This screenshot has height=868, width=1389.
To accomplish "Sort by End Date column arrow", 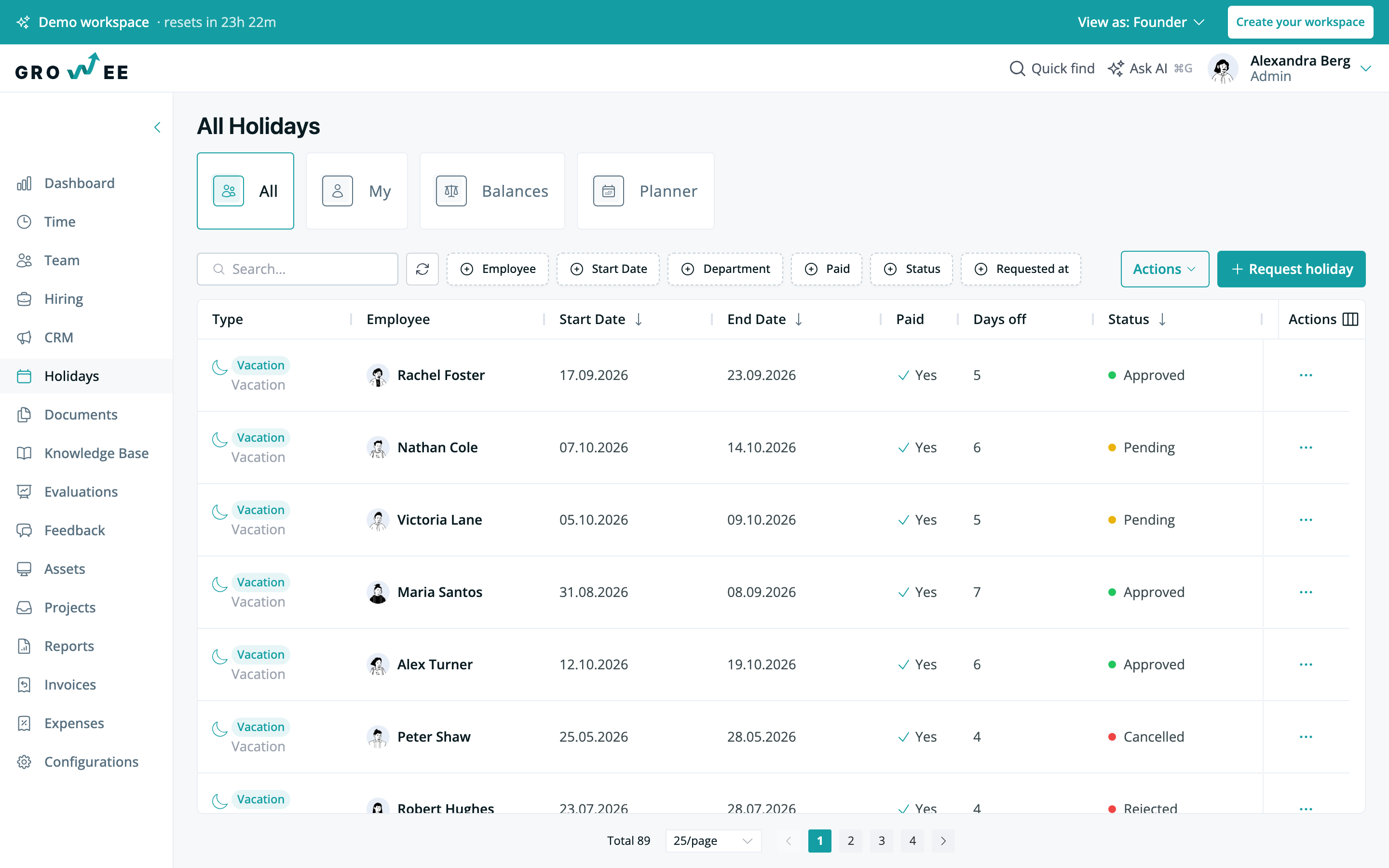I will pyautogui.click(x=798, y=319).
